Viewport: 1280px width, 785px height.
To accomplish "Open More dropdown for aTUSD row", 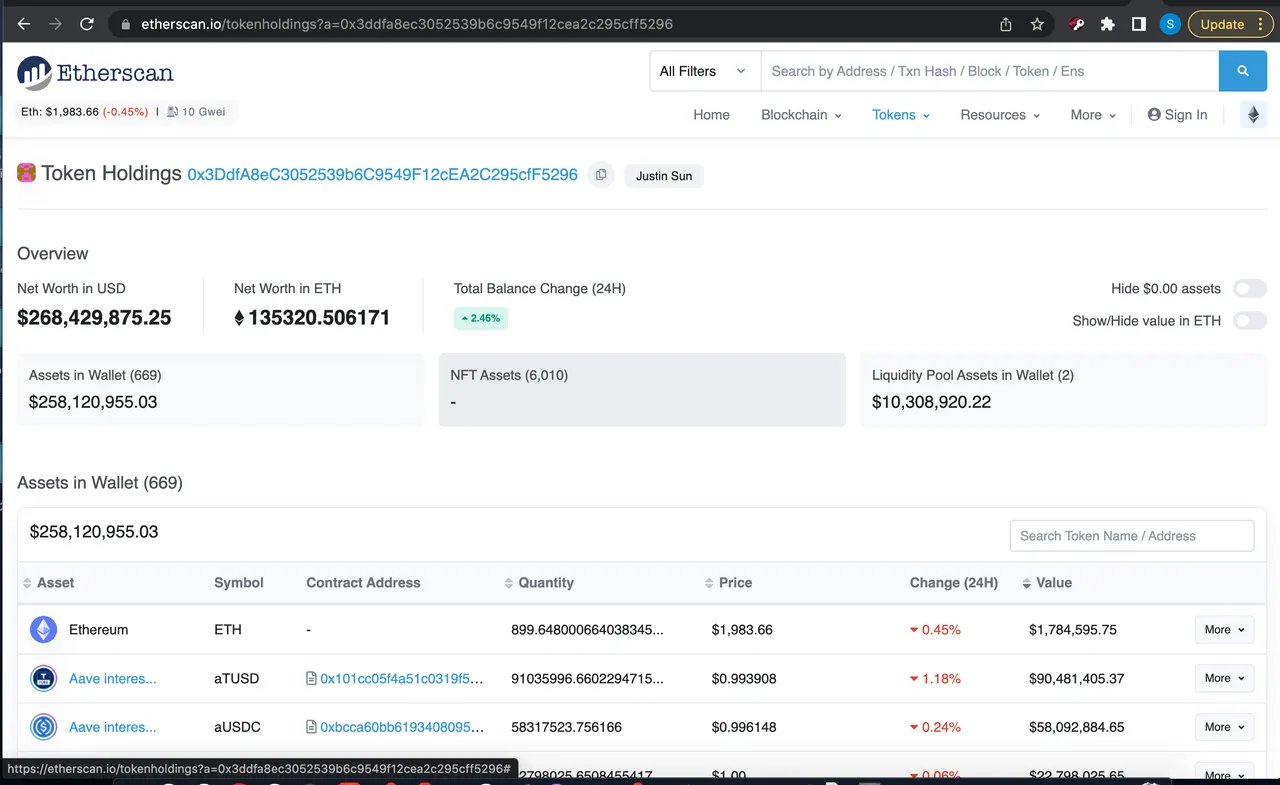I will 1224,678.
